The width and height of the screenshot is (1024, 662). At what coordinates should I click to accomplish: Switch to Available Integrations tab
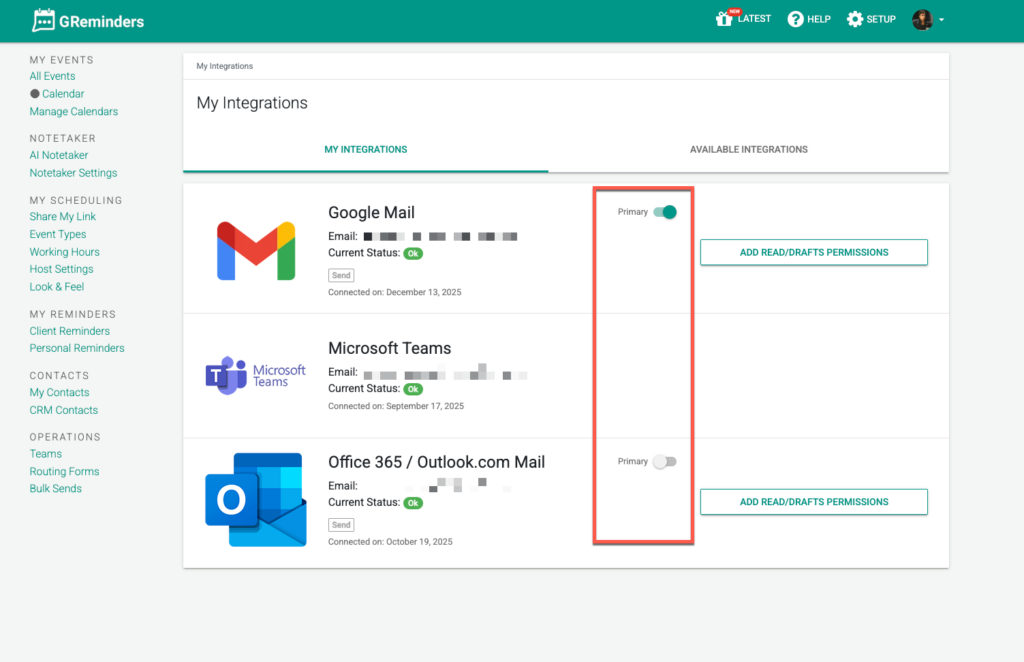click(x=748, y=150)
